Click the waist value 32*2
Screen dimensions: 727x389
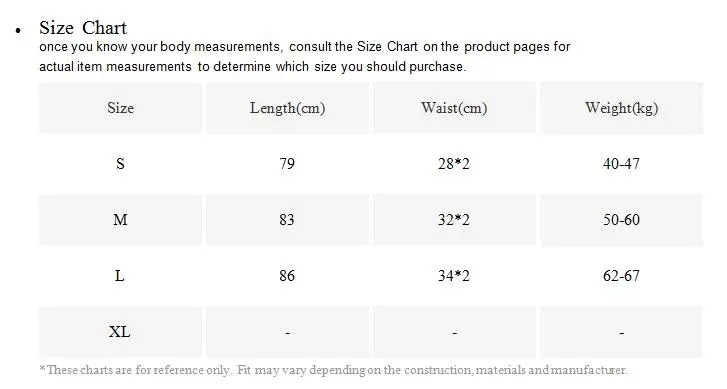tap(454, 220)
